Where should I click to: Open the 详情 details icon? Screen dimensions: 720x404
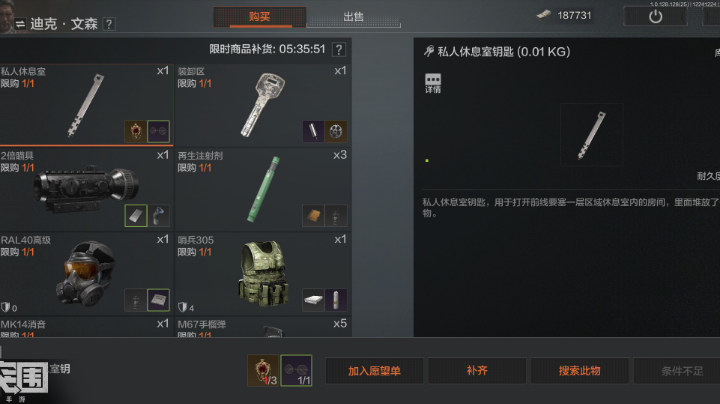point(433,84)
